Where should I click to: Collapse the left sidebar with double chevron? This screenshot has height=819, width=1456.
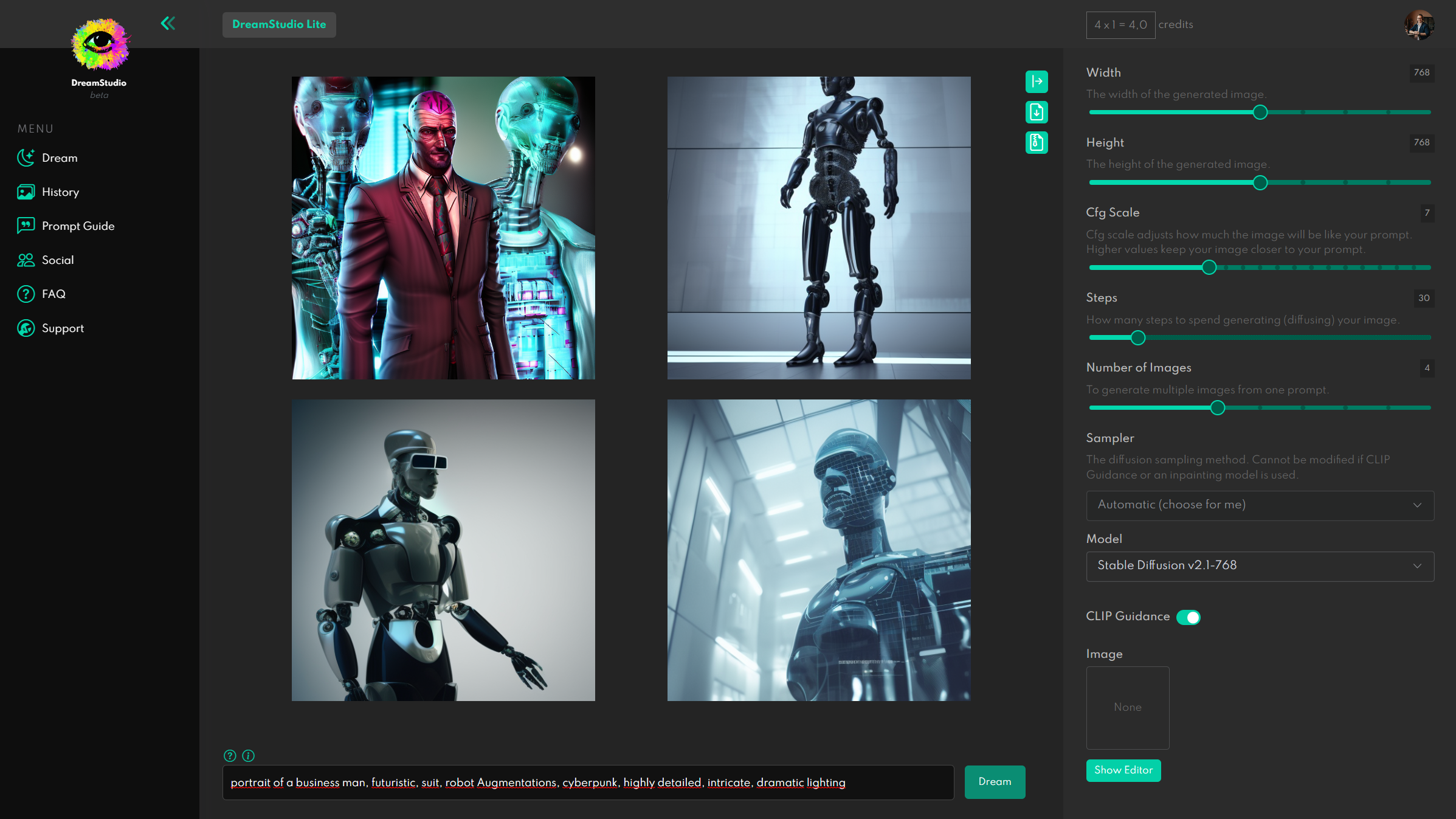coord(168,24)
